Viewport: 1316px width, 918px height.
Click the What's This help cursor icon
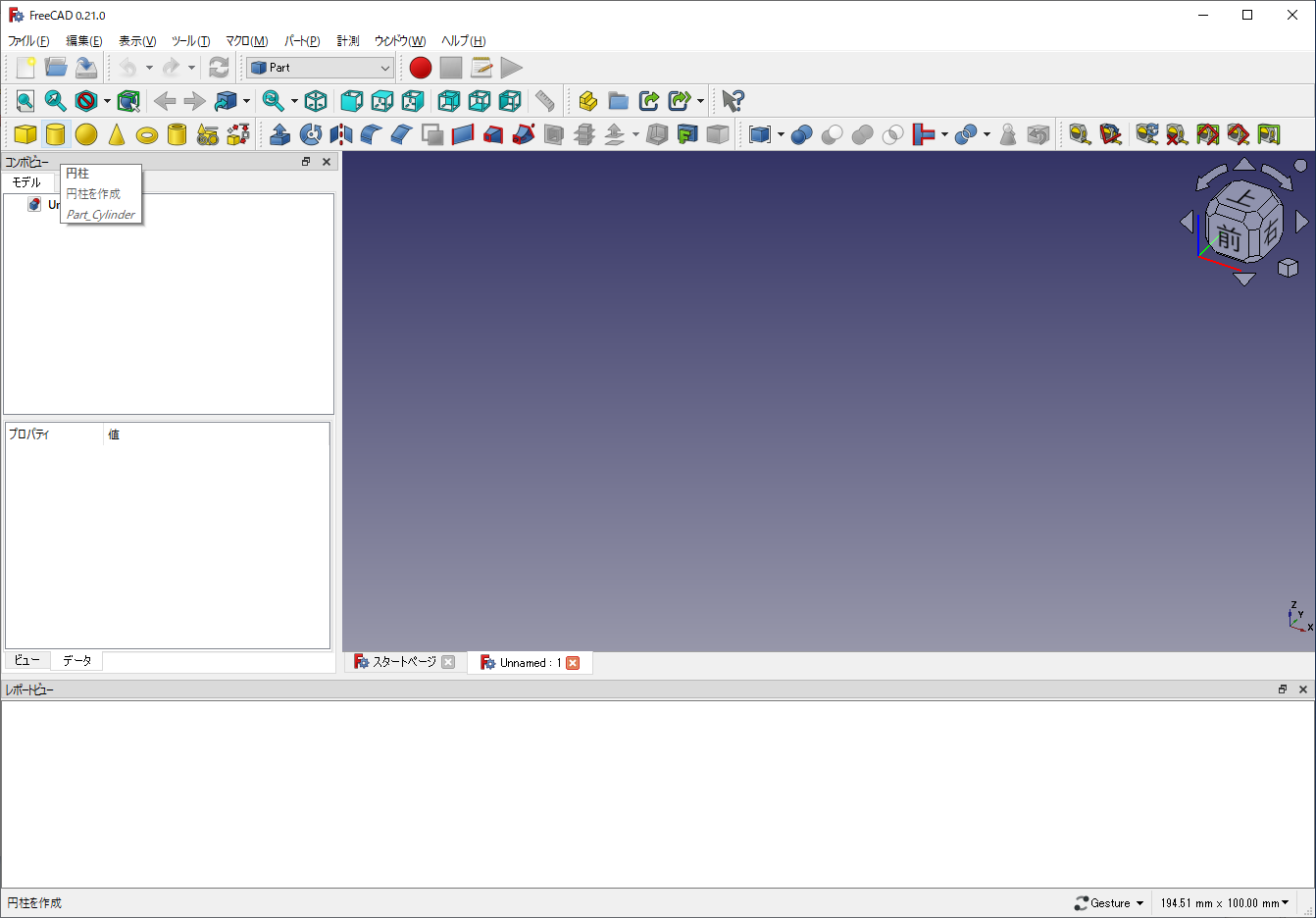coord(733,101)
